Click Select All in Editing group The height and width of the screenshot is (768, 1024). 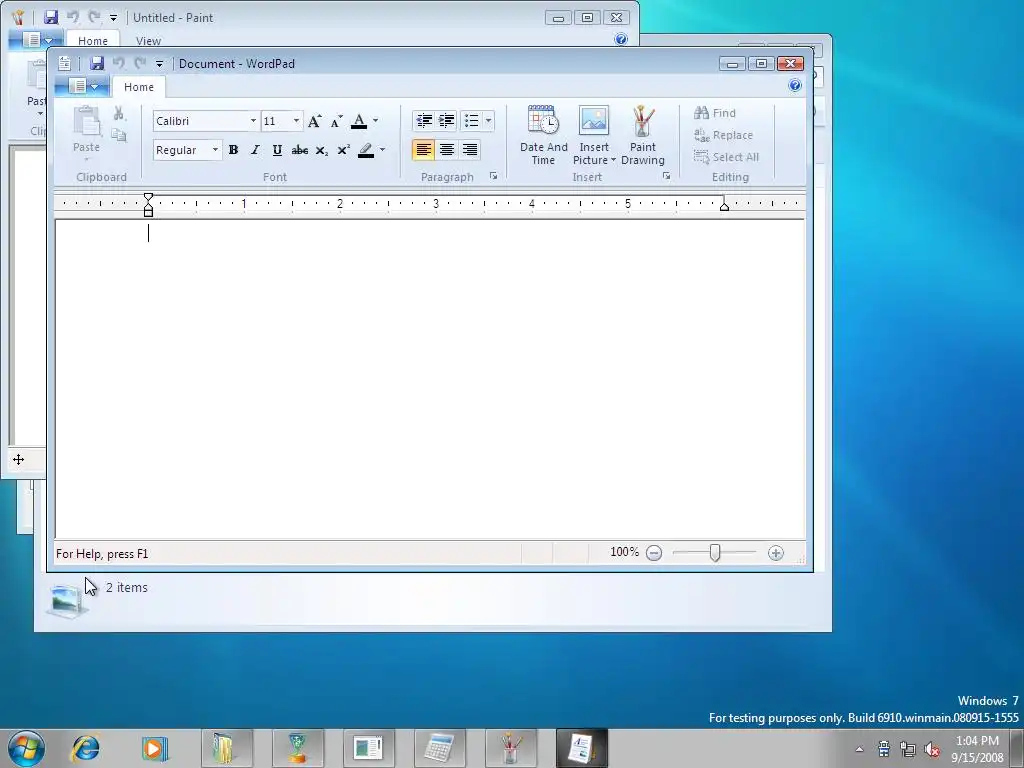pos(726,157)
